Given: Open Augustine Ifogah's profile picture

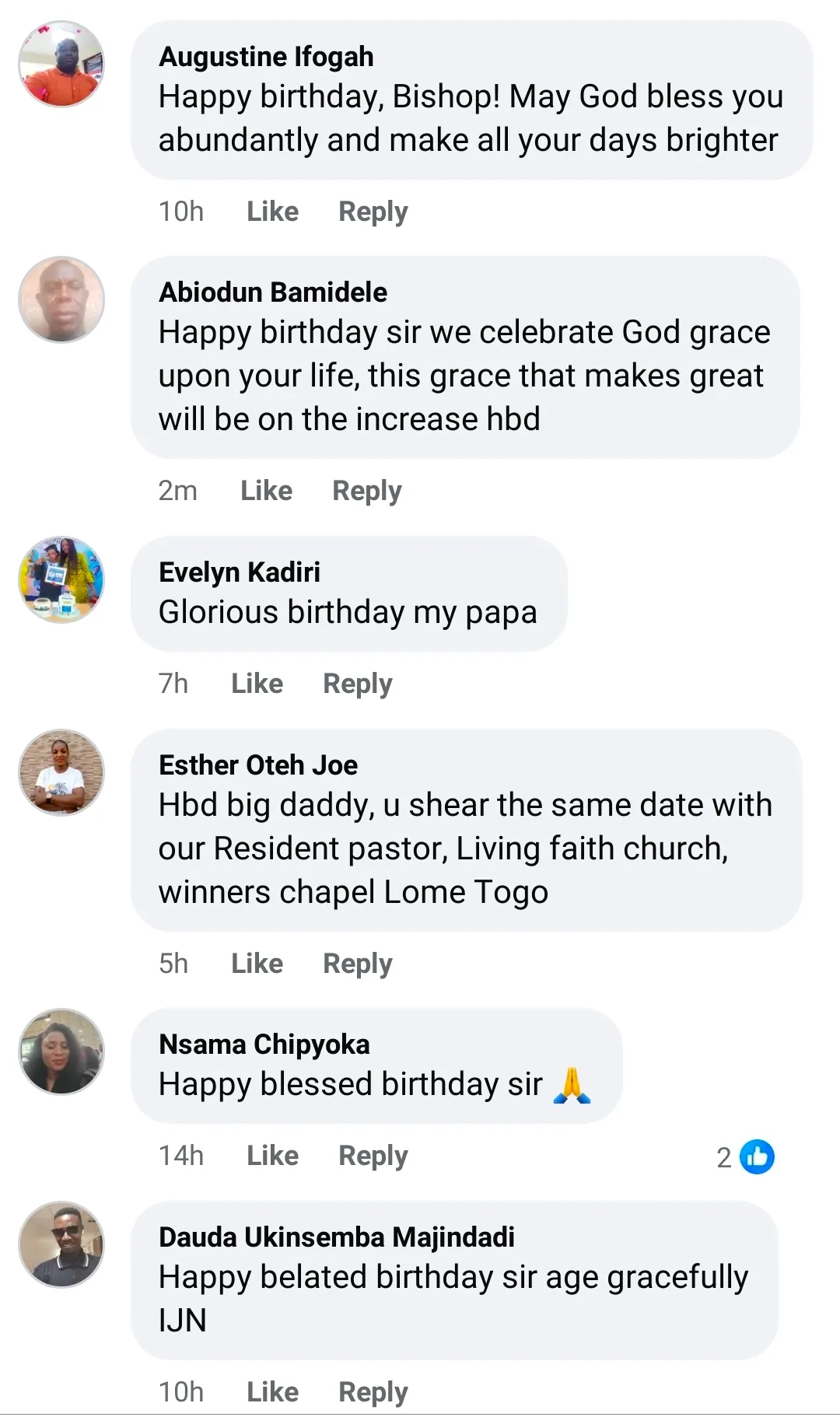Looking at the screenshot, I should click(61, 64).
